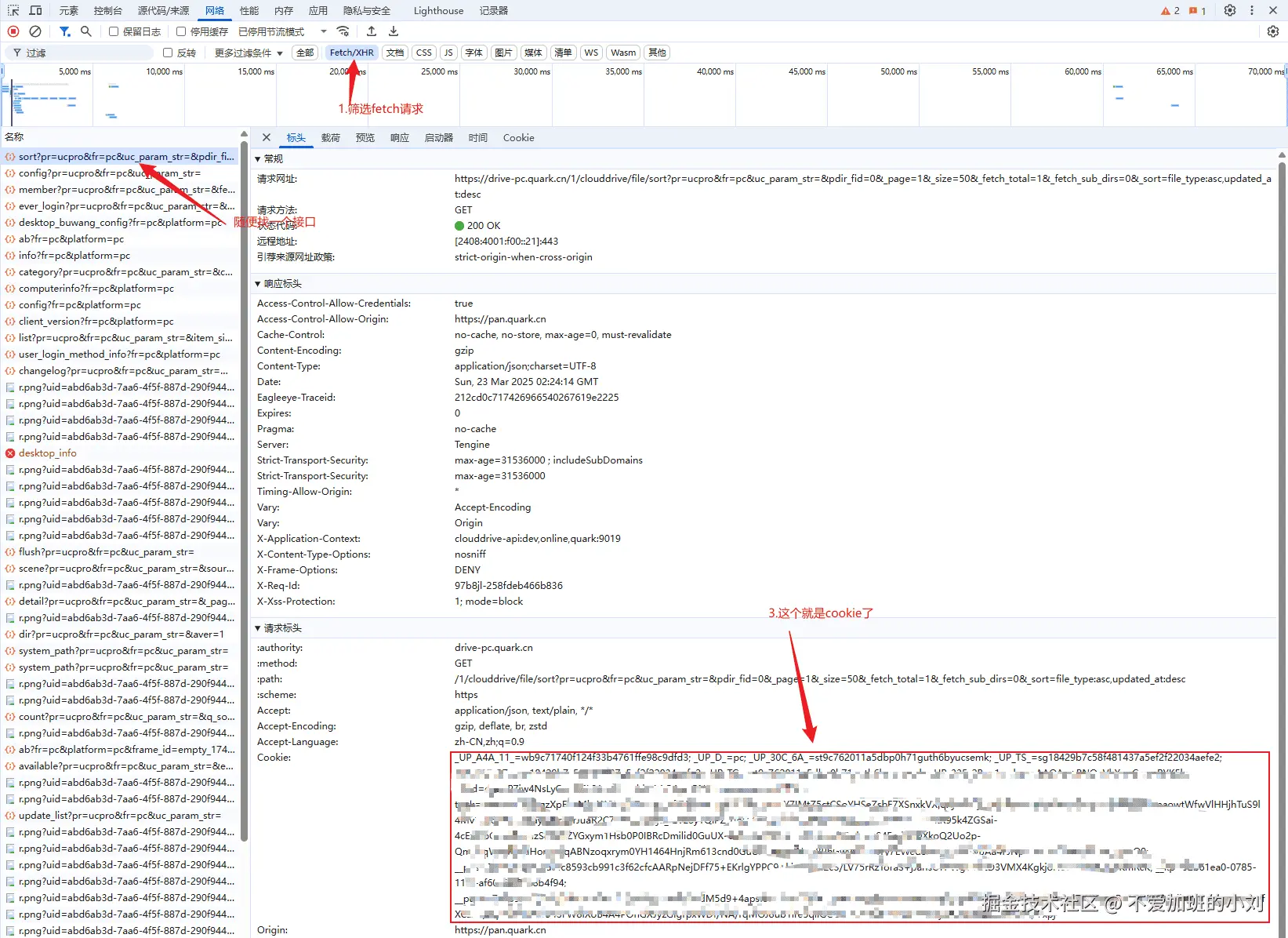Close the request details pane
1288x938 pixels.
tap(267, 137)
